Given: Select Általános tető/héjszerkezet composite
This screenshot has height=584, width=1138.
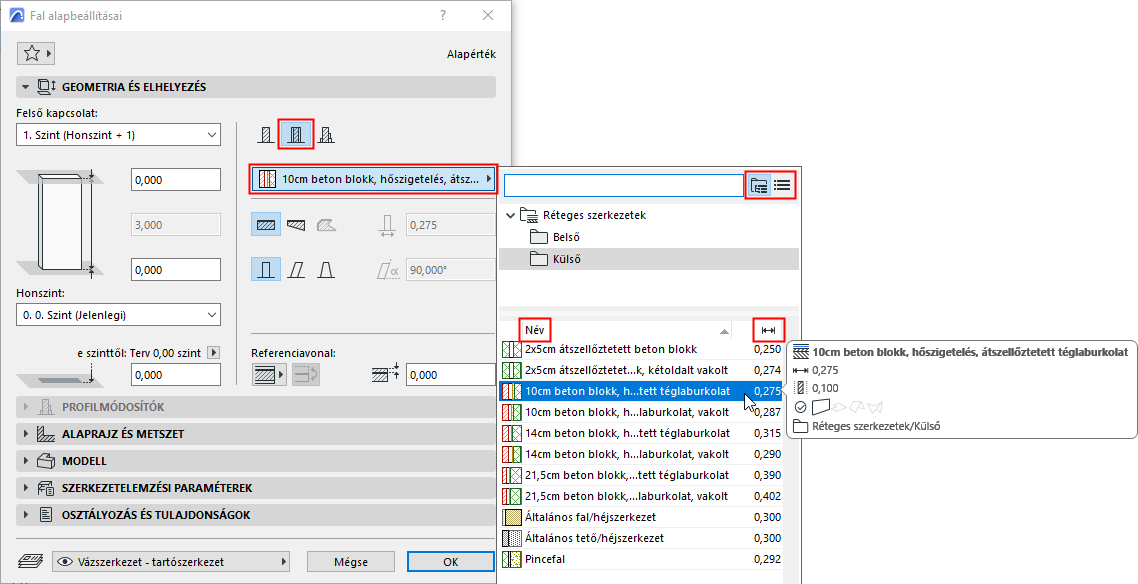Looking at the screenshot, I should tap(642, 538).
